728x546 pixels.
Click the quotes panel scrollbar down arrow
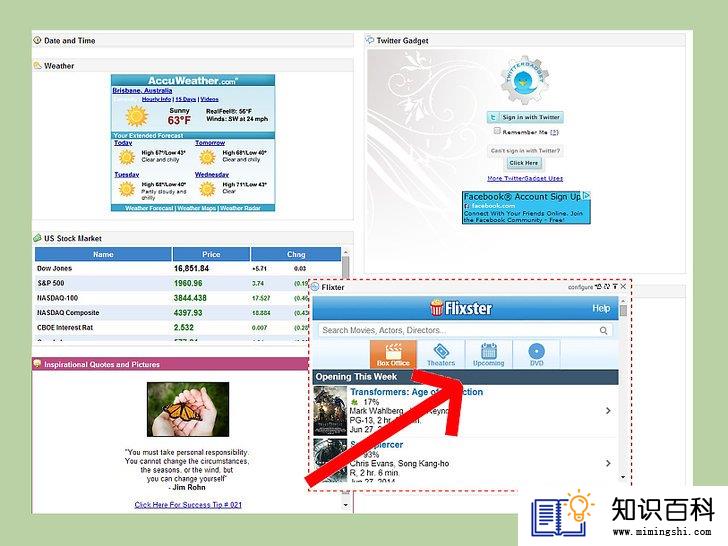345,505
